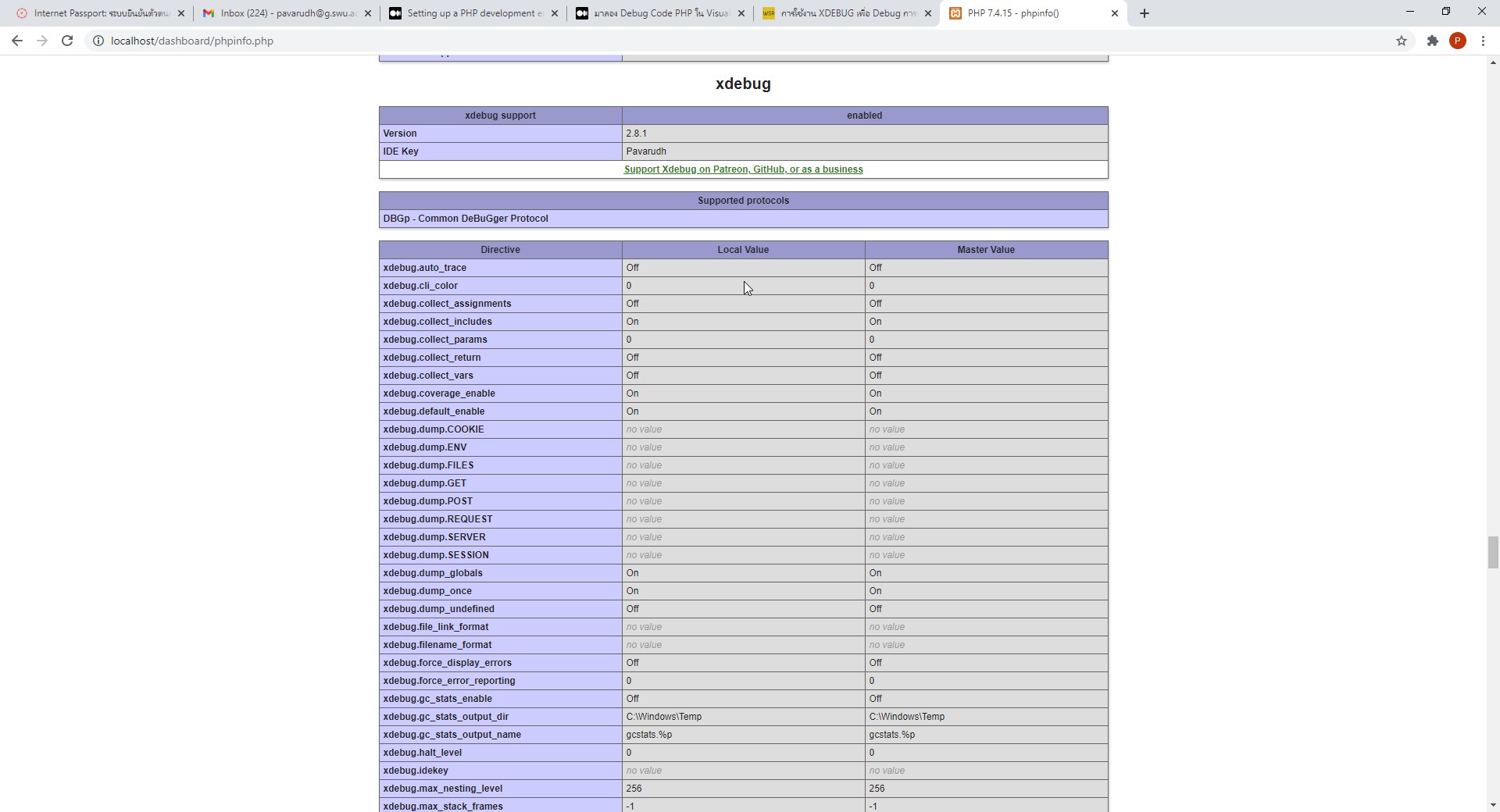Open the Chrome profile avatar
1500x812 pixels.
1458,41
